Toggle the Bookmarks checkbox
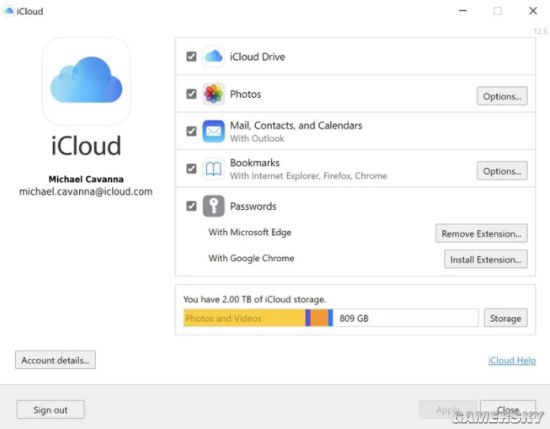The image size is (550, 429). [x=191, y=169]
